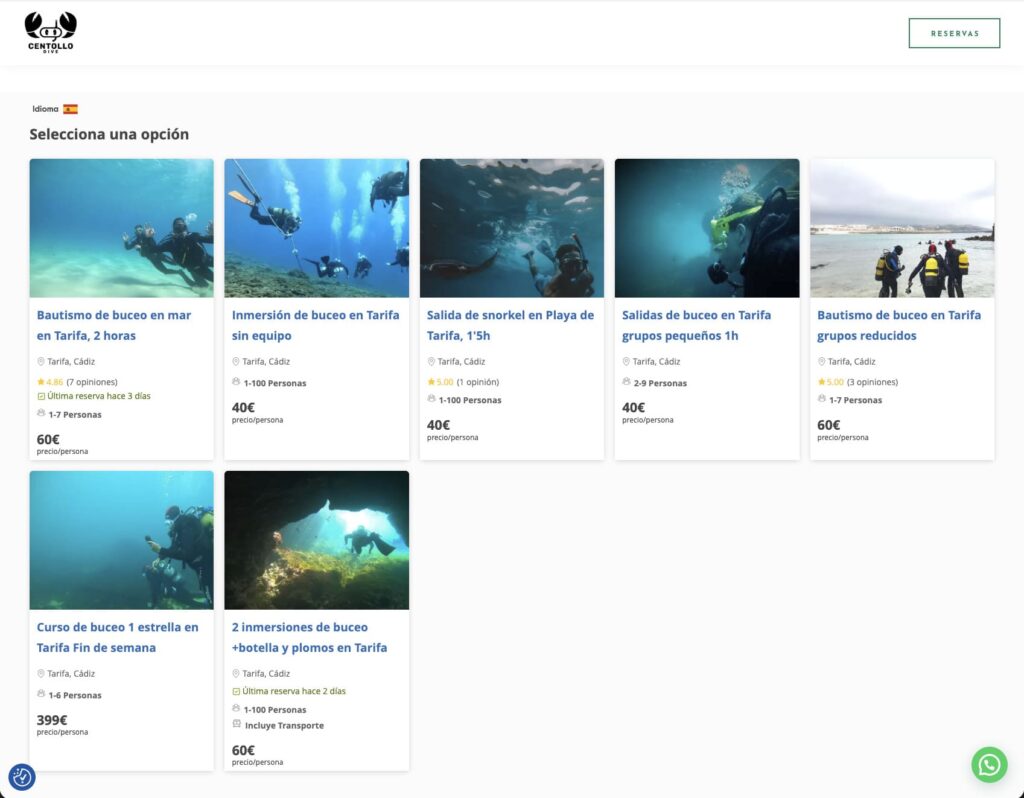Open Bautismo de buceo en Tarifa grupos reducidos
The image size is (1024, 798).
tap(899, 325)
